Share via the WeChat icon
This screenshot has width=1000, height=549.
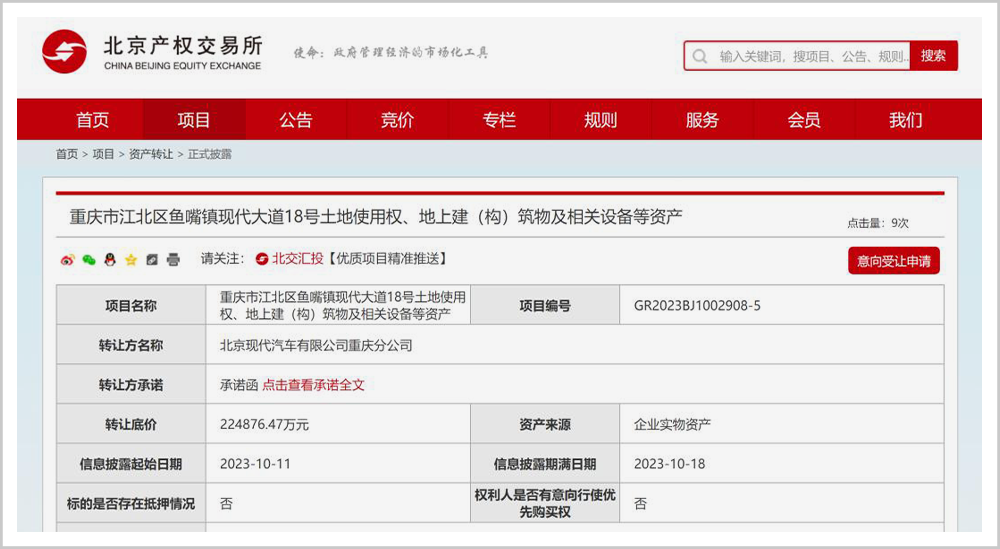88,260
